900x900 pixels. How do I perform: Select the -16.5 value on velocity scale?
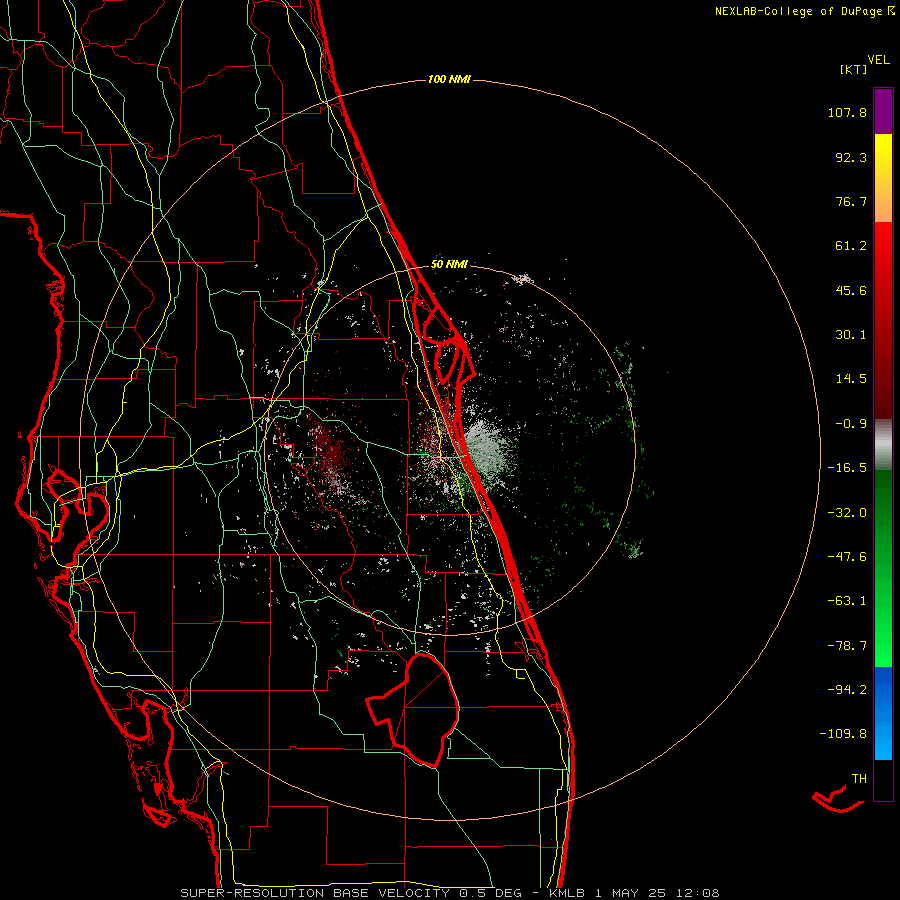pyautogui.click(x=847, y=468)
